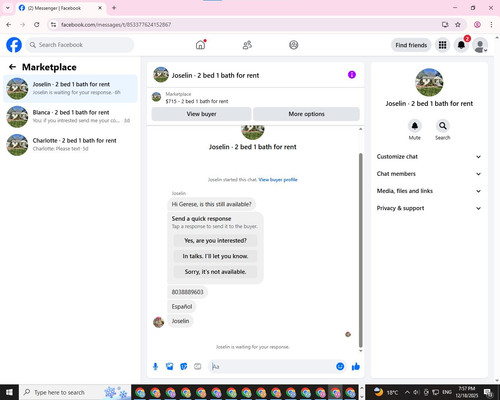Add a new browser tab
Image resolution: width=500 pixels, height=400 pixels.
[x=114, y=8]
